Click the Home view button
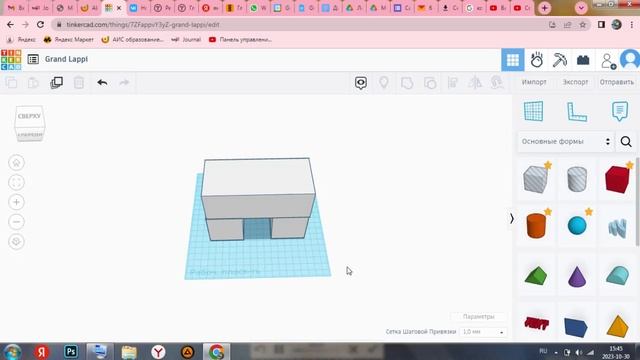The width and height of the screenshot is (640, 360). click(16, 163)
